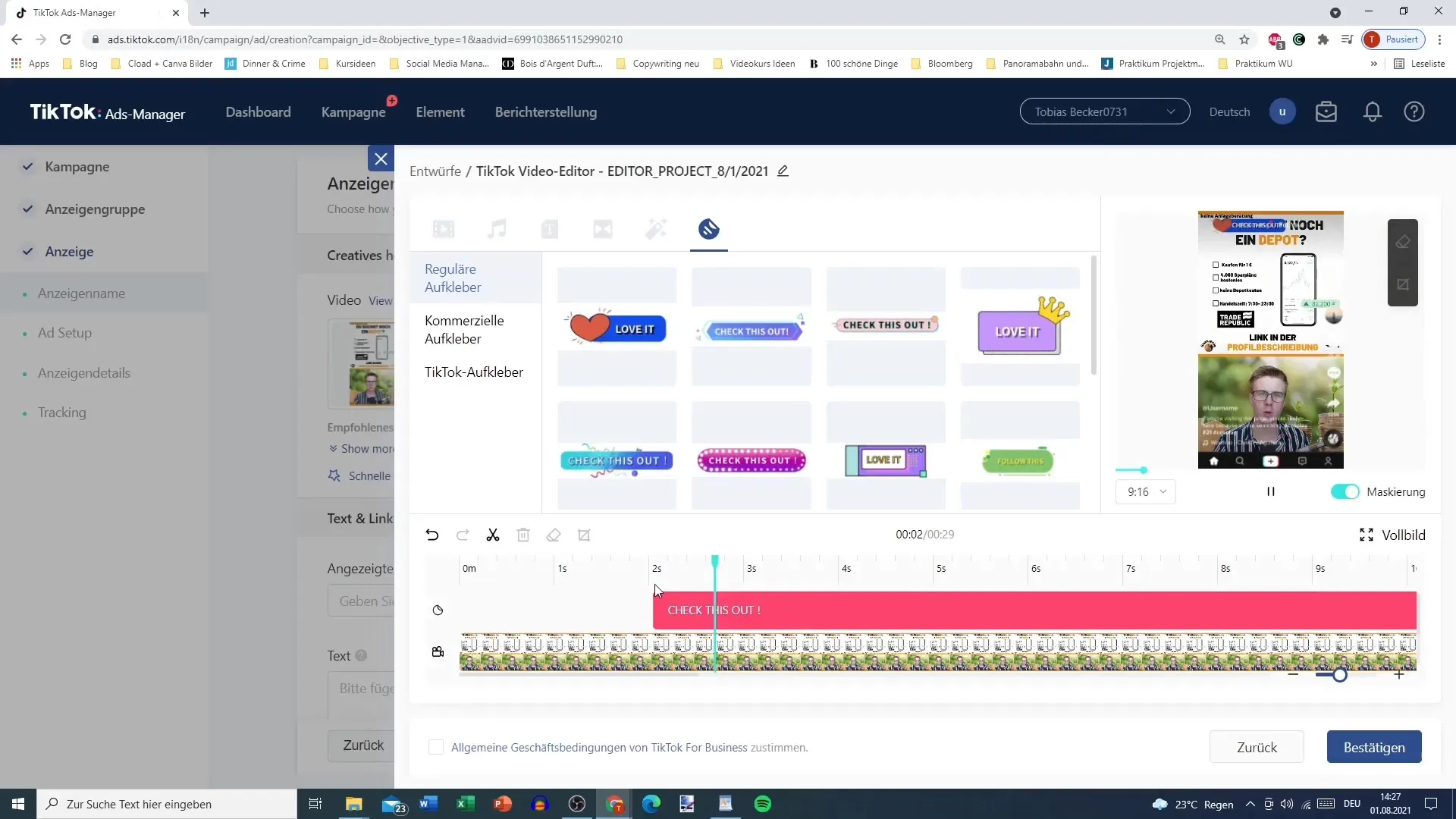This screenshot has height=819, width=1456.
Task: Enter Vollbild fullscreen mode
Action: pos(1392,535)
